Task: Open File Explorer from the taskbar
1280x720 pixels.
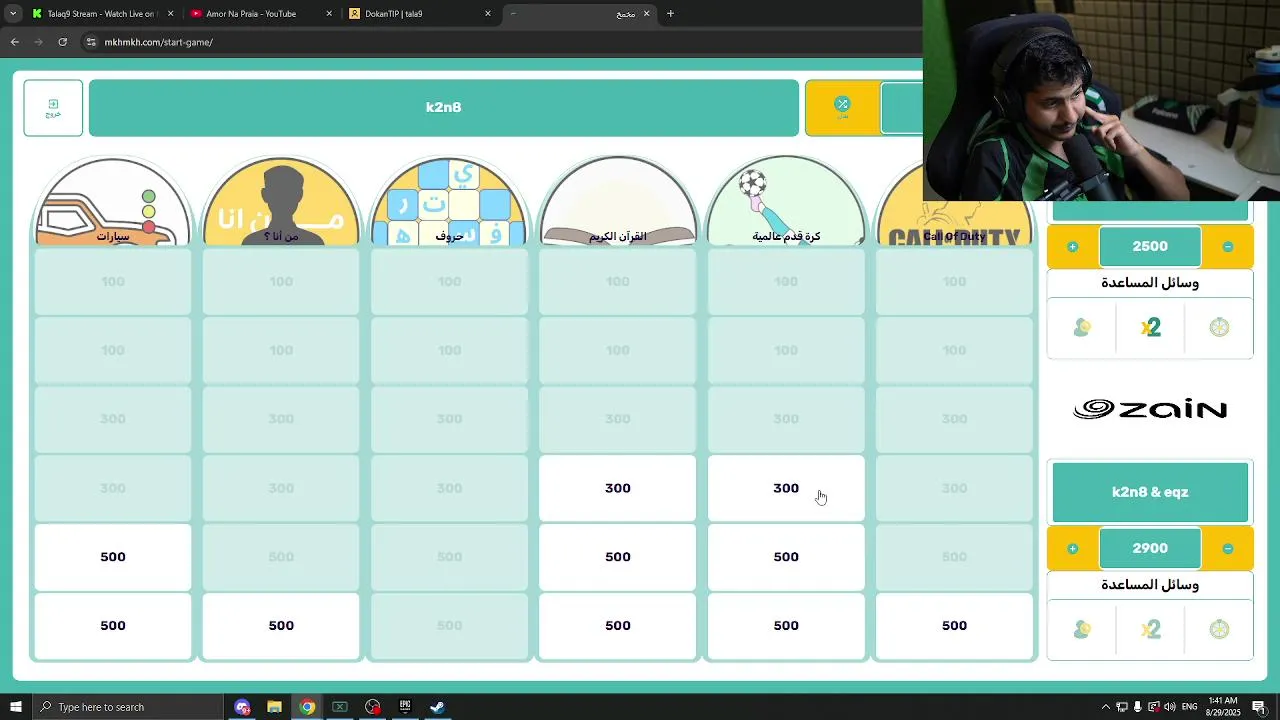Action: point(274,707)
